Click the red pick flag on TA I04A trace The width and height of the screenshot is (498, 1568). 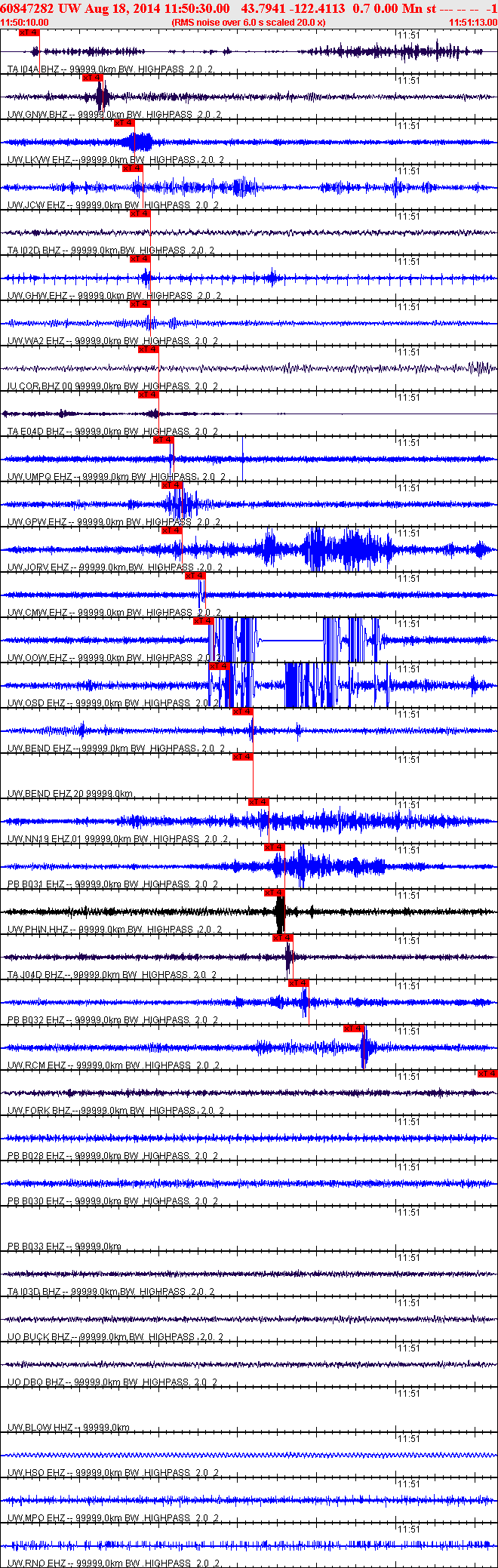[x=29, y=32]
